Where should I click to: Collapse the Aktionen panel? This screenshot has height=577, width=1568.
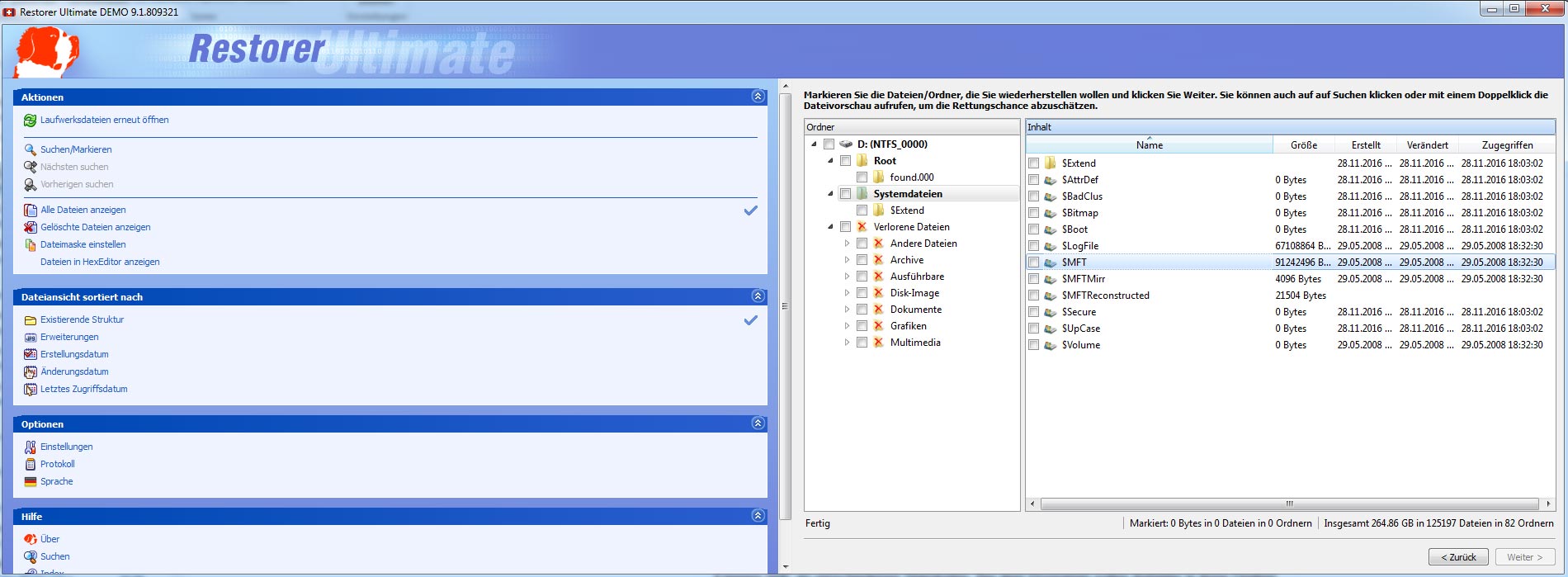pyautogui.click(x=758, y=97)
